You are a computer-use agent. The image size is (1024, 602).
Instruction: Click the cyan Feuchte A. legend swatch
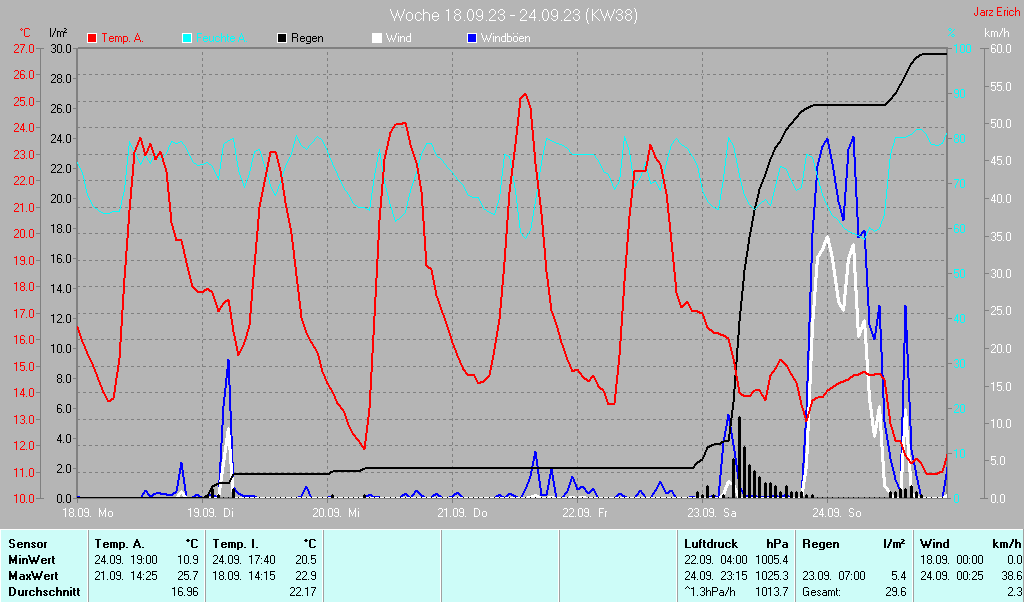[x=187, y=38]
